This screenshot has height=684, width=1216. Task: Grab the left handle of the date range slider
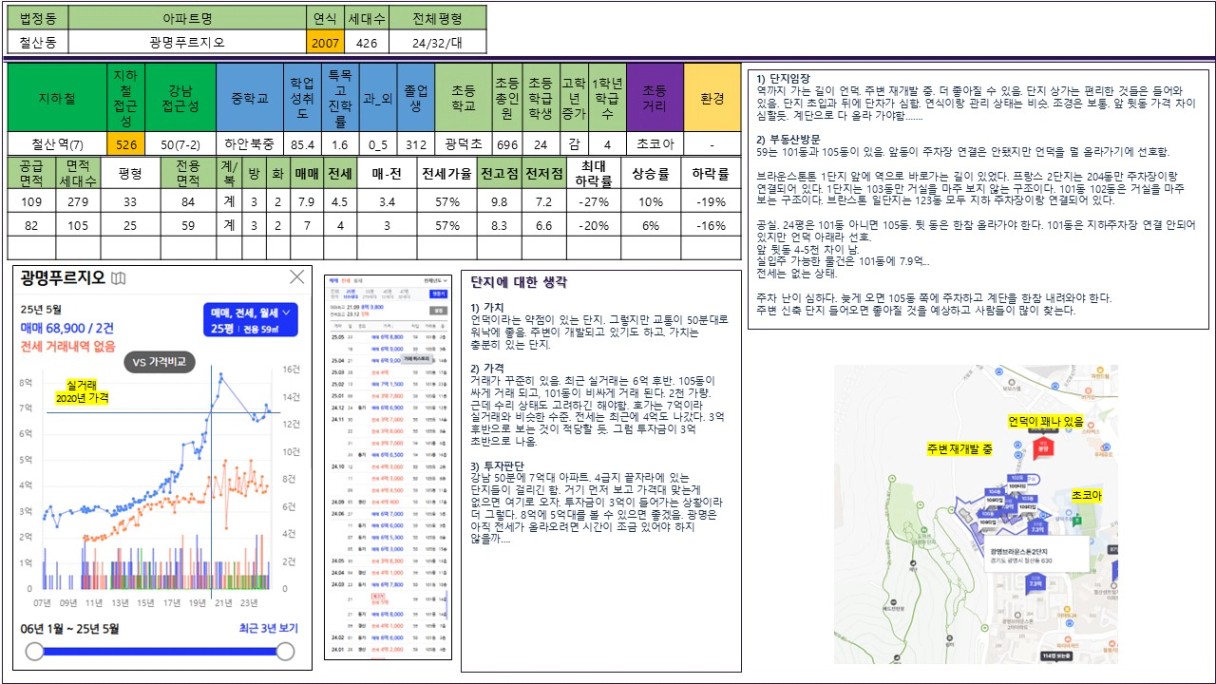[35, 652]
